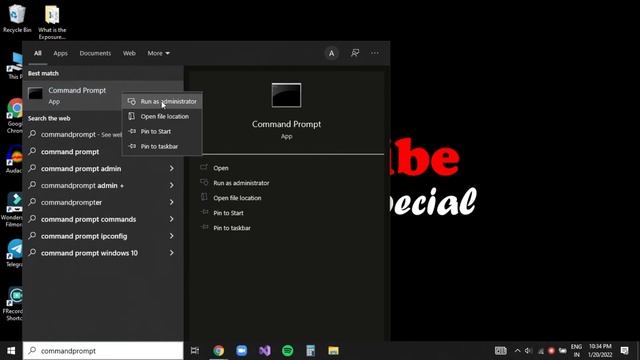Open Zoom from the taskbar

click(242, 351)
